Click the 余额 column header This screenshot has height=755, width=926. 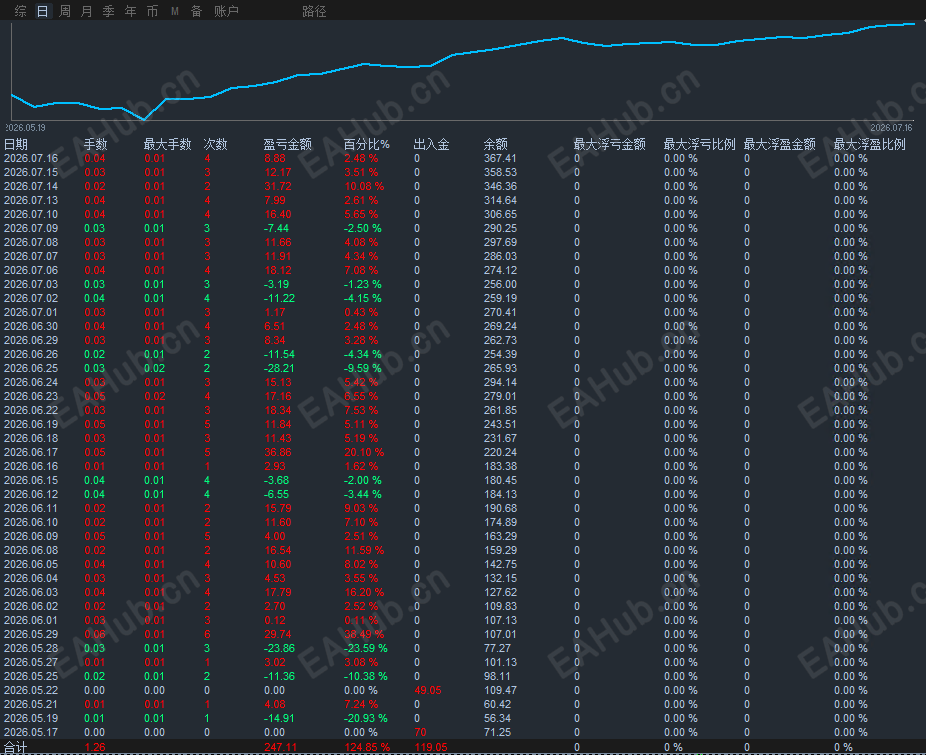coord(495,144)
